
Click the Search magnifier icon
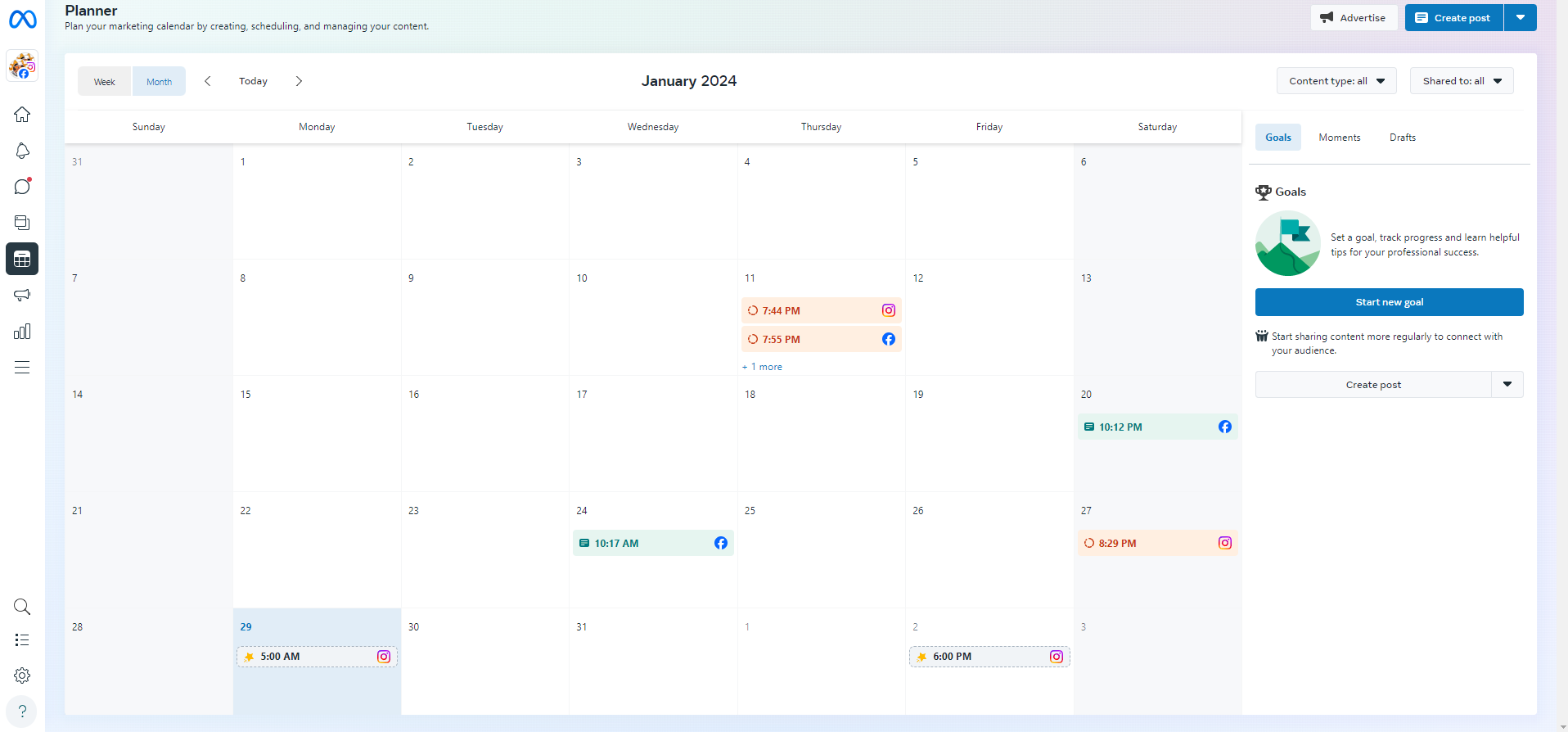22,607
